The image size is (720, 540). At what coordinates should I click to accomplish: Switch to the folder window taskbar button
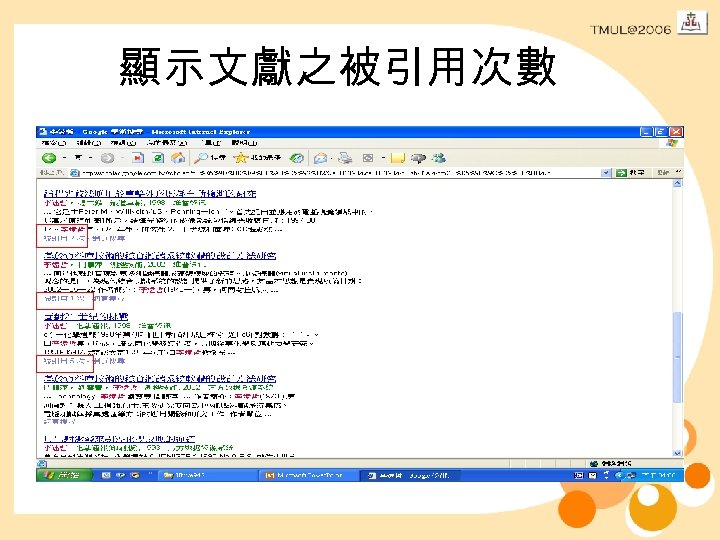tap(208, 475)
